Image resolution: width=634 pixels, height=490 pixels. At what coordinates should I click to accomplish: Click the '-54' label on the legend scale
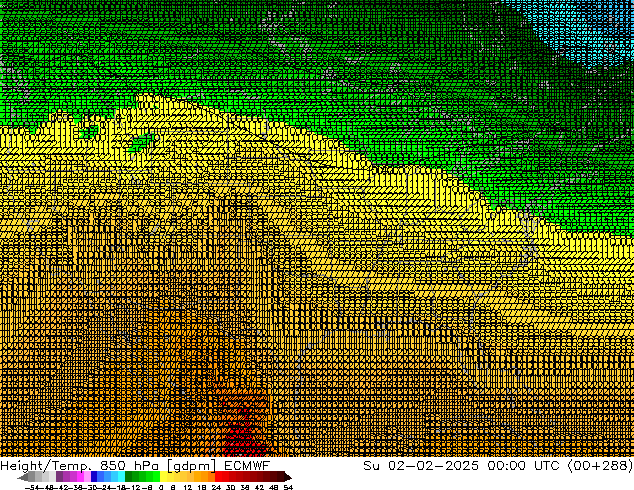(32, 487)
